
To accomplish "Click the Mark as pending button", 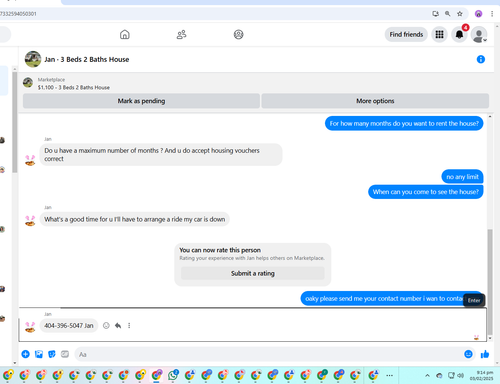I will pos(141,101).
